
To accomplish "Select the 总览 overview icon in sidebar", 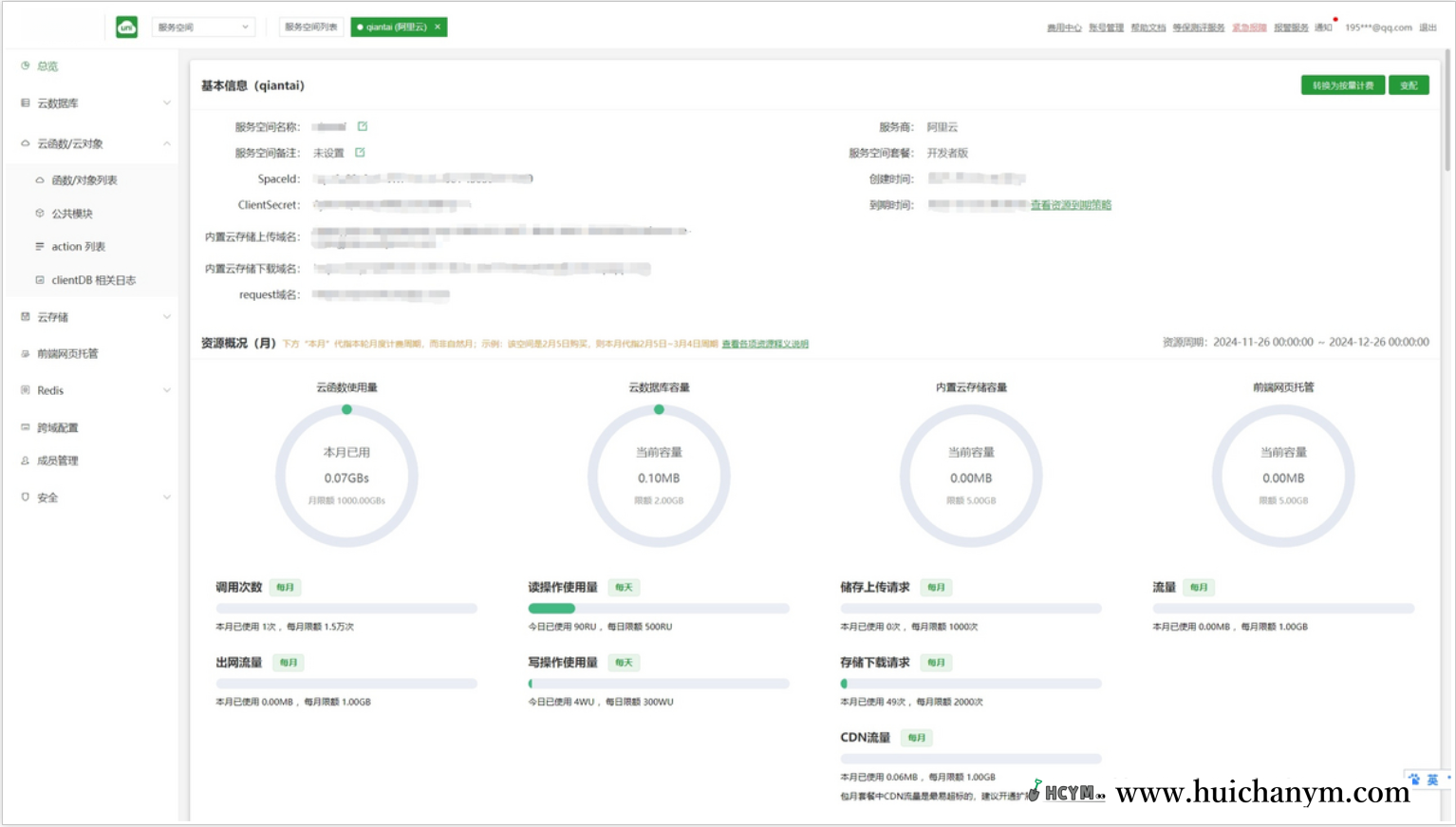I will tap(25, 66).
